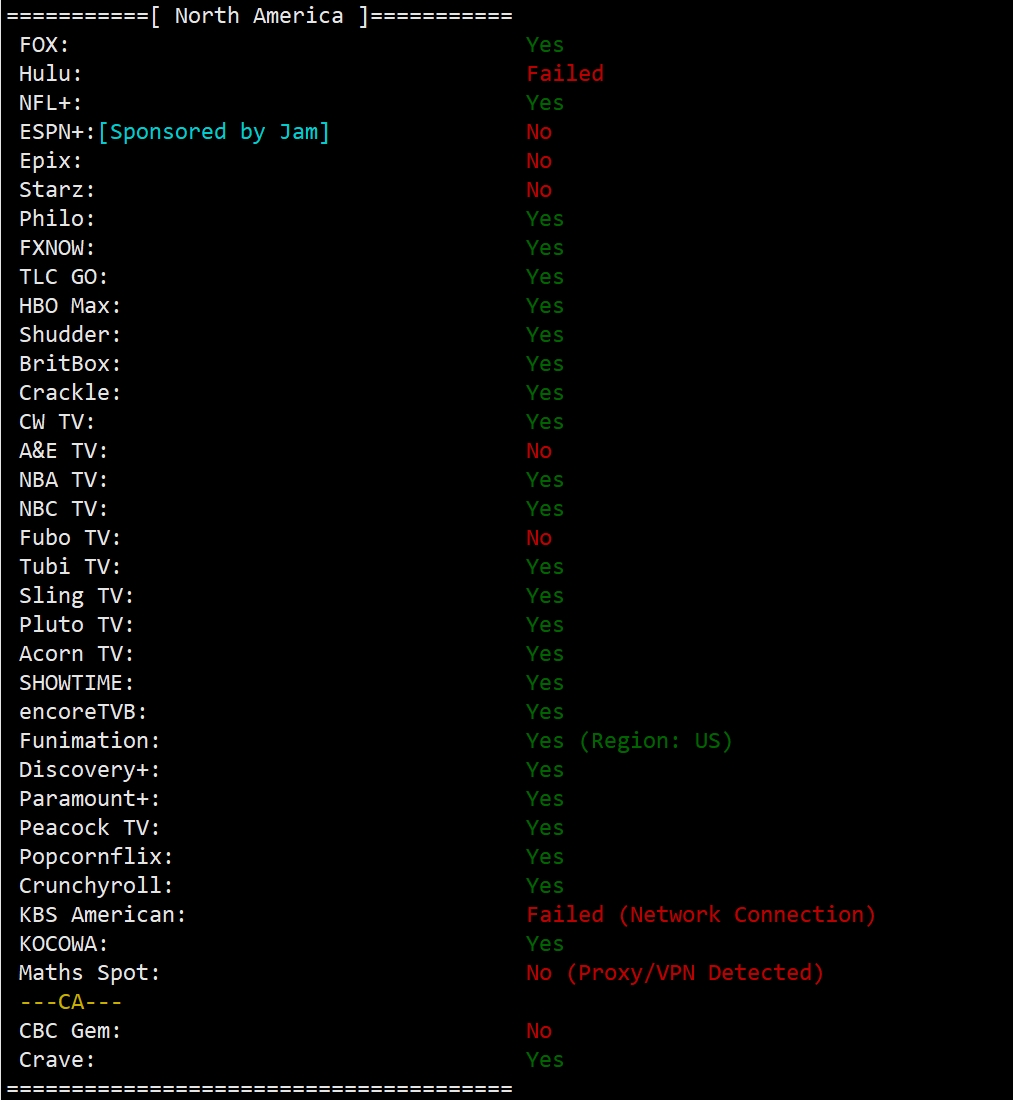1013x1100 pixels.
Task: Click the Peacock TV label
Action: click(x=89, y=828)
